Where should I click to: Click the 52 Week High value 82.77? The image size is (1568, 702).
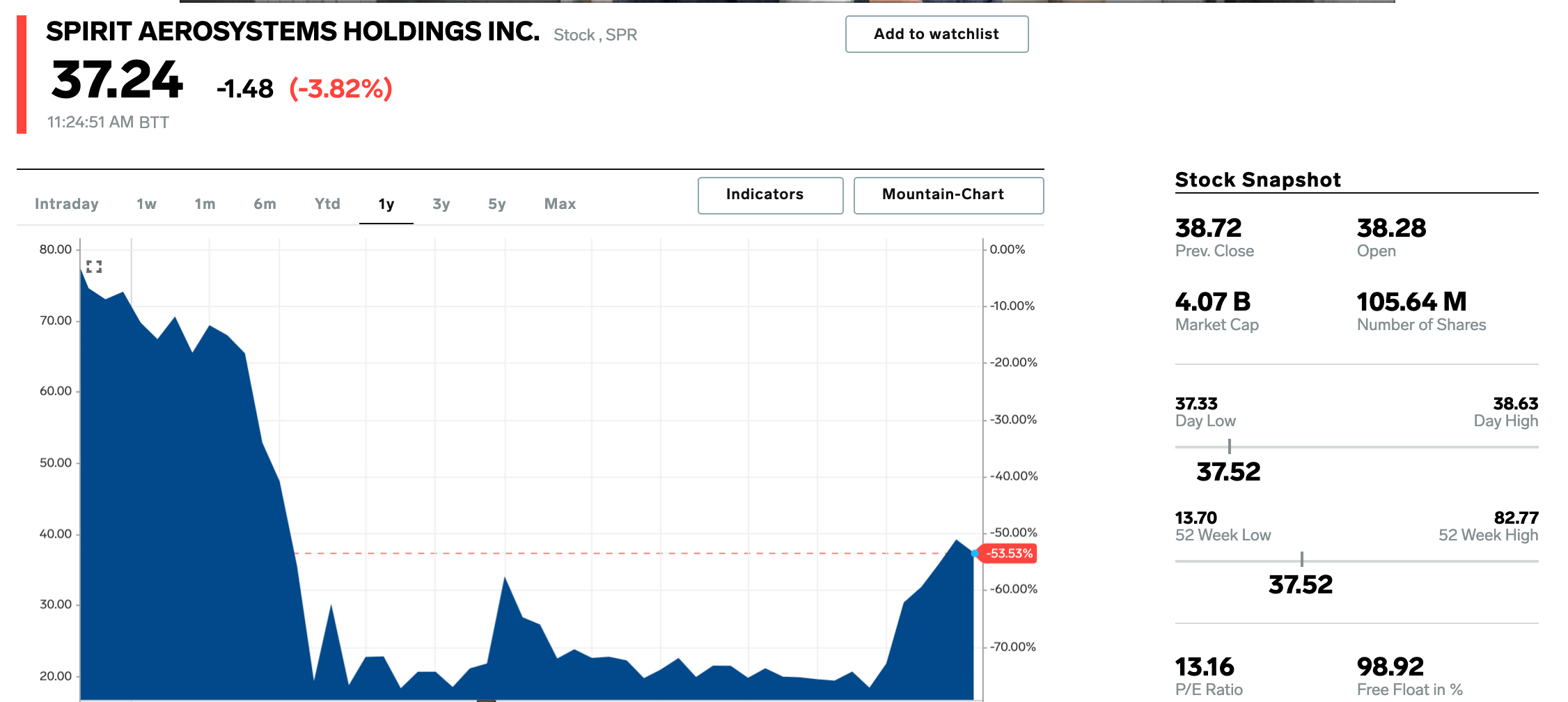[x=1516, y=518]
